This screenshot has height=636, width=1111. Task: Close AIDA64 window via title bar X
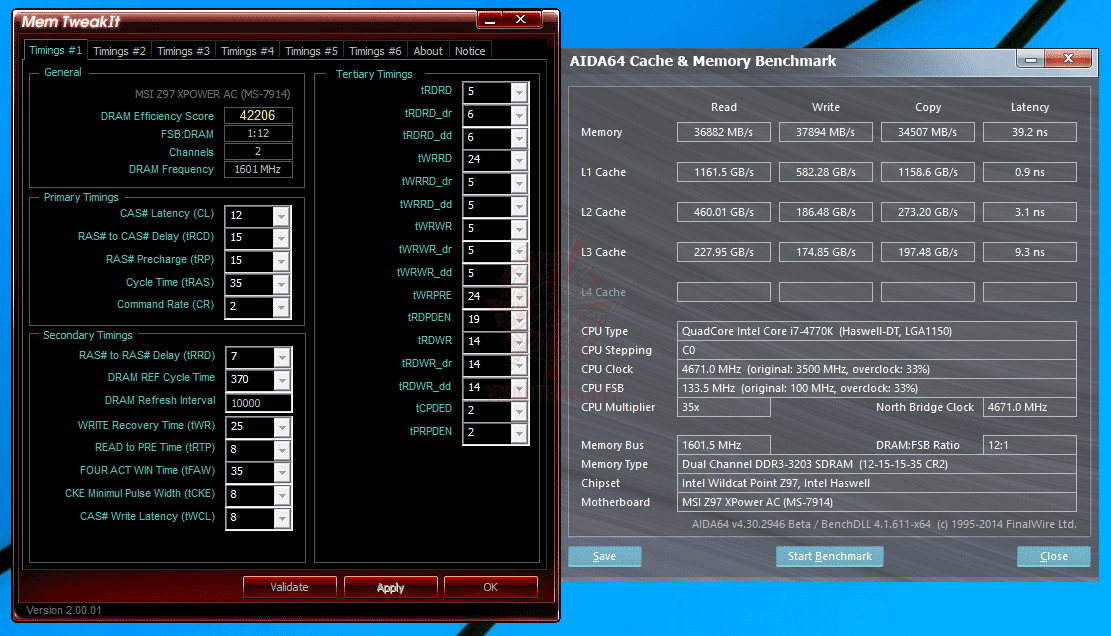[x=1068, y=59]
